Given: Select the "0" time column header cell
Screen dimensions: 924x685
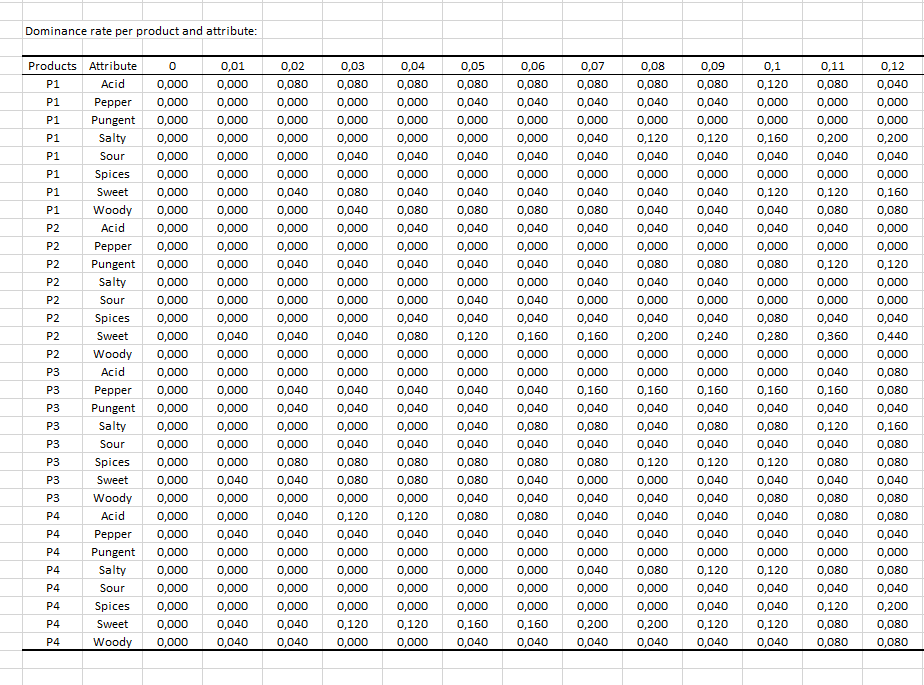Looking at the screenshot, I should [x=172, y=66].
